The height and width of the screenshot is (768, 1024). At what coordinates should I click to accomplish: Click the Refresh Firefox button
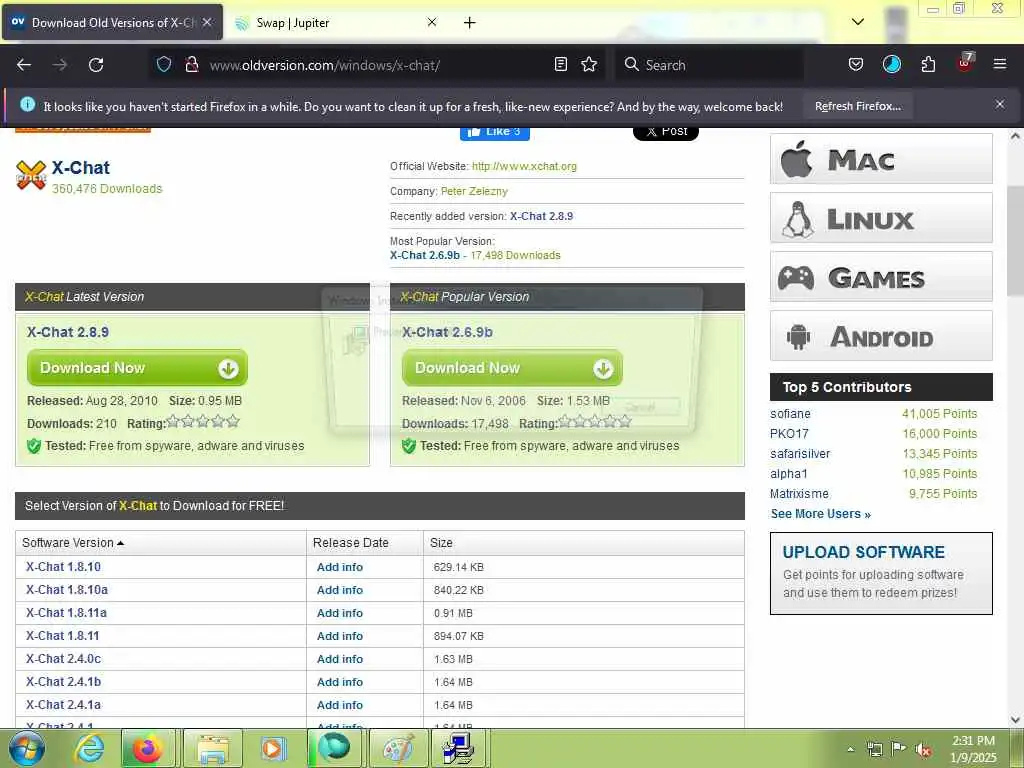(857, 106)
